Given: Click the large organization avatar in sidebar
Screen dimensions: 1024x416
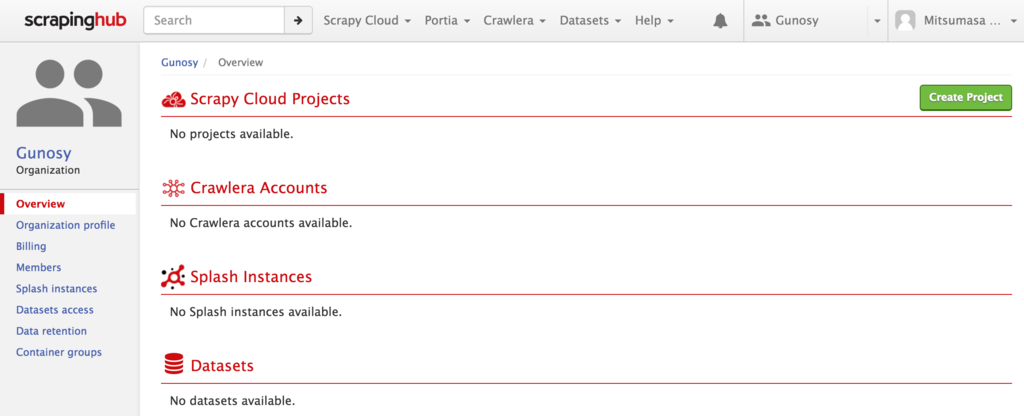Looking at the screenshot, I should pyautogui.click(x=69, y=93).
